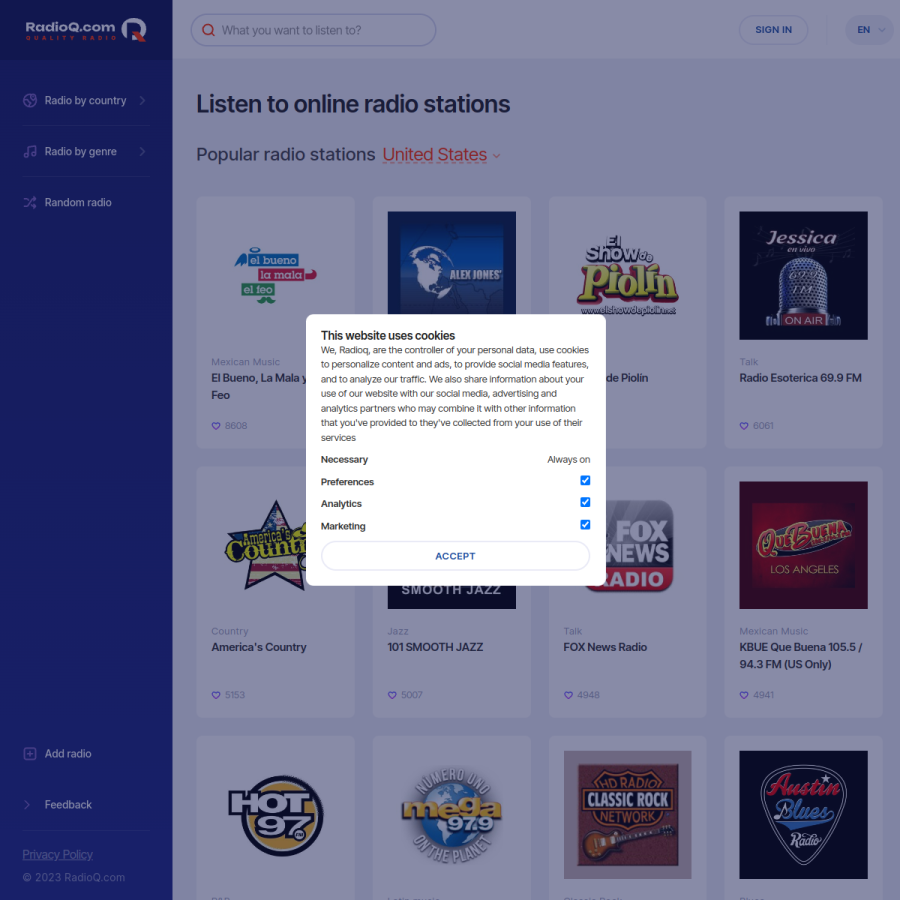Click the Alex Jones station thumbnail

[452, 263]
